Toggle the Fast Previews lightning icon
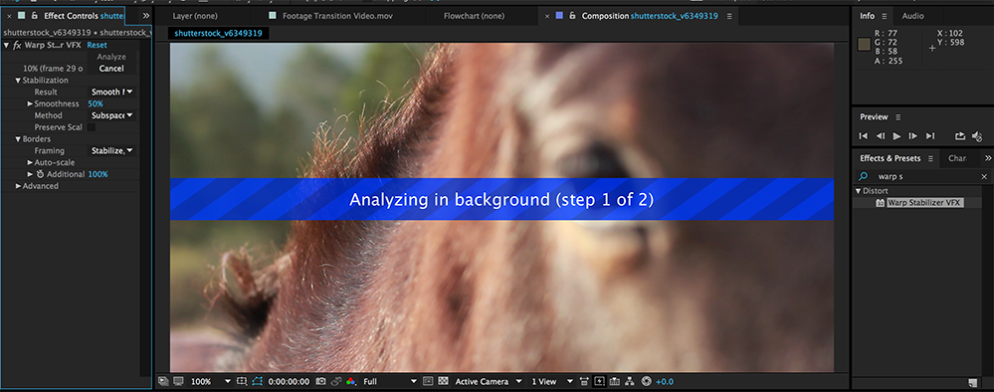 599,381
